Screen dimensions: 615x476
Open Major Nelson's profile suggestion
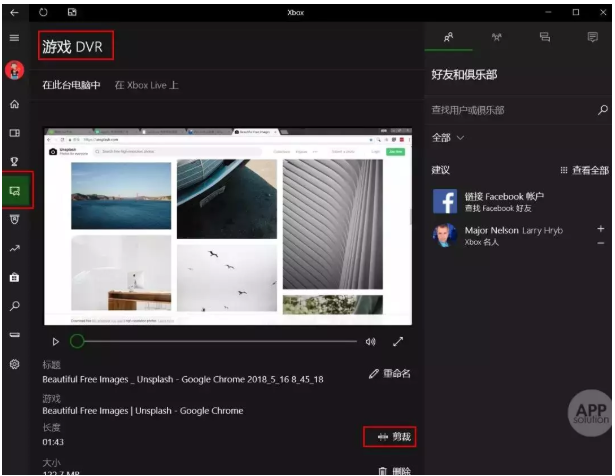[x=498, y=235]
